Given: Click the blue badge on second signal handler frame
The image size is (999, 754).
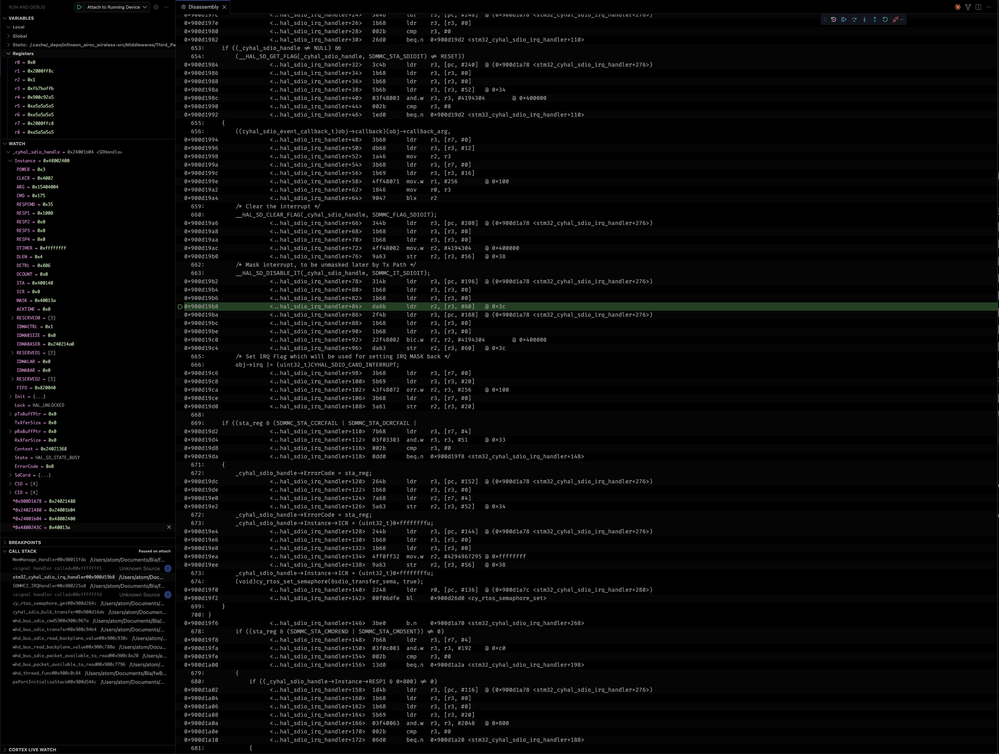Looking at the screenshot, I should coord(168,595).
